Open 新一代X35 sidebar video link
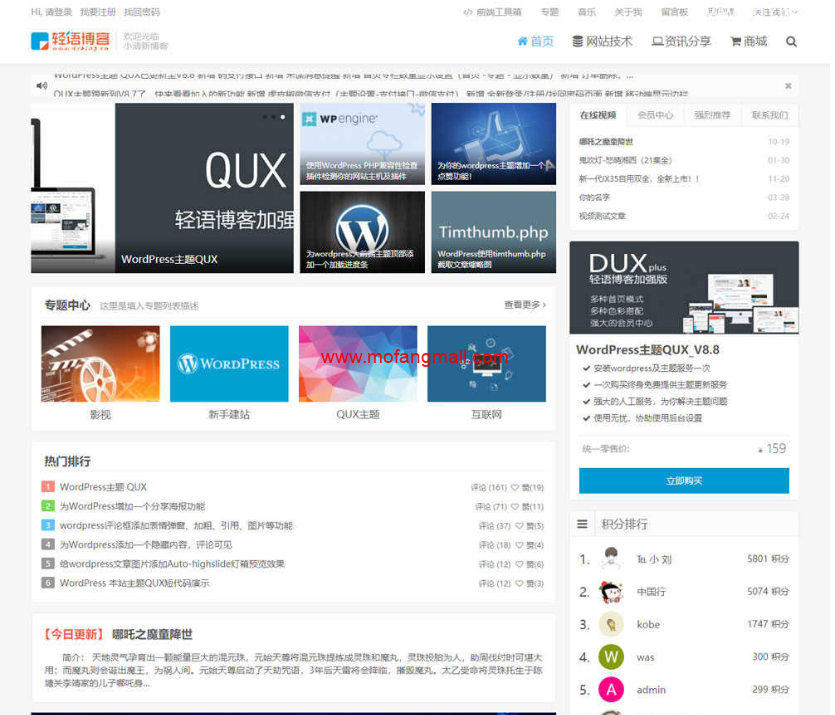835x715 pixels. 638,179
